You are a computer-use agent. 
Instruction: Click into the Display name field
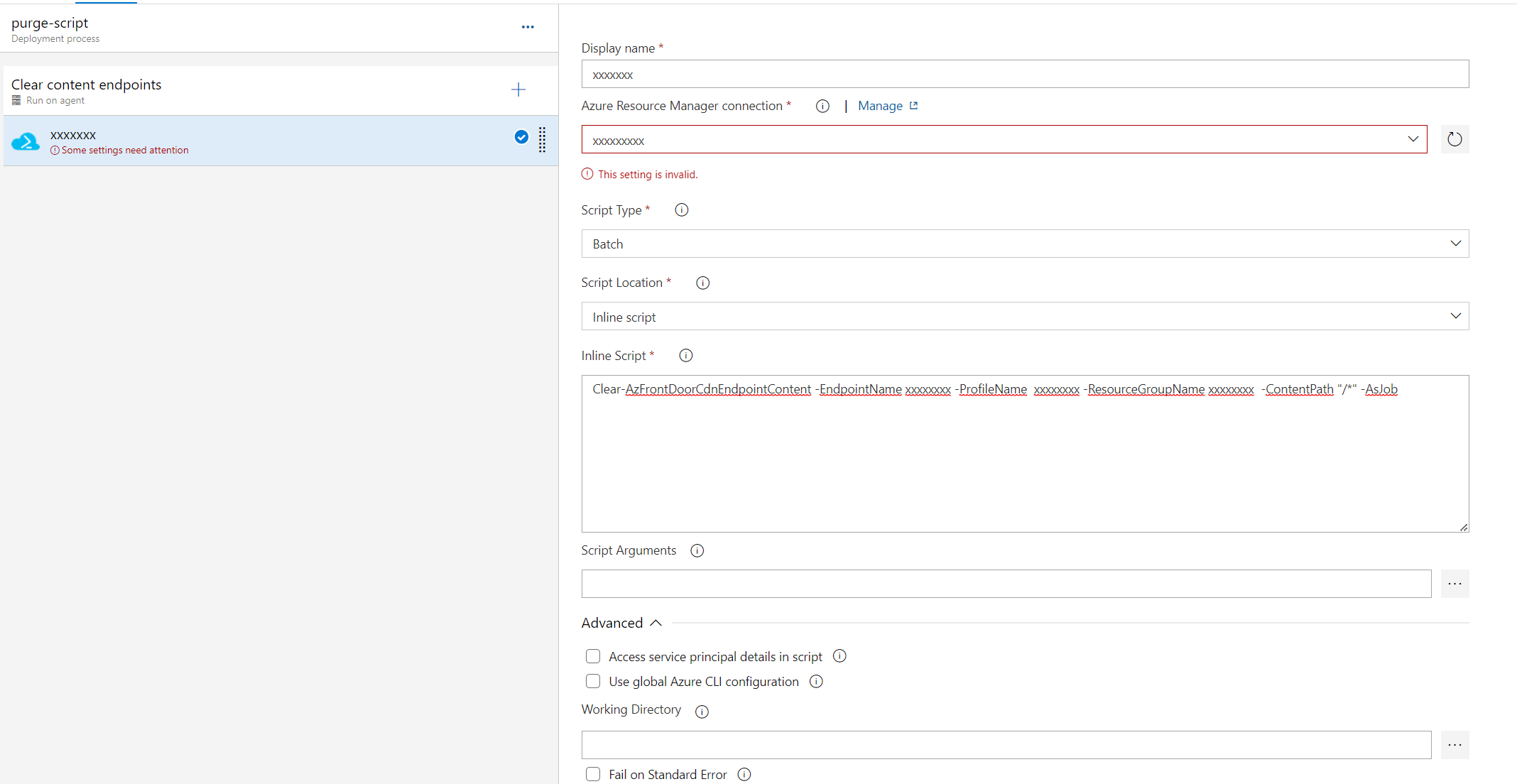point(1024,75)
